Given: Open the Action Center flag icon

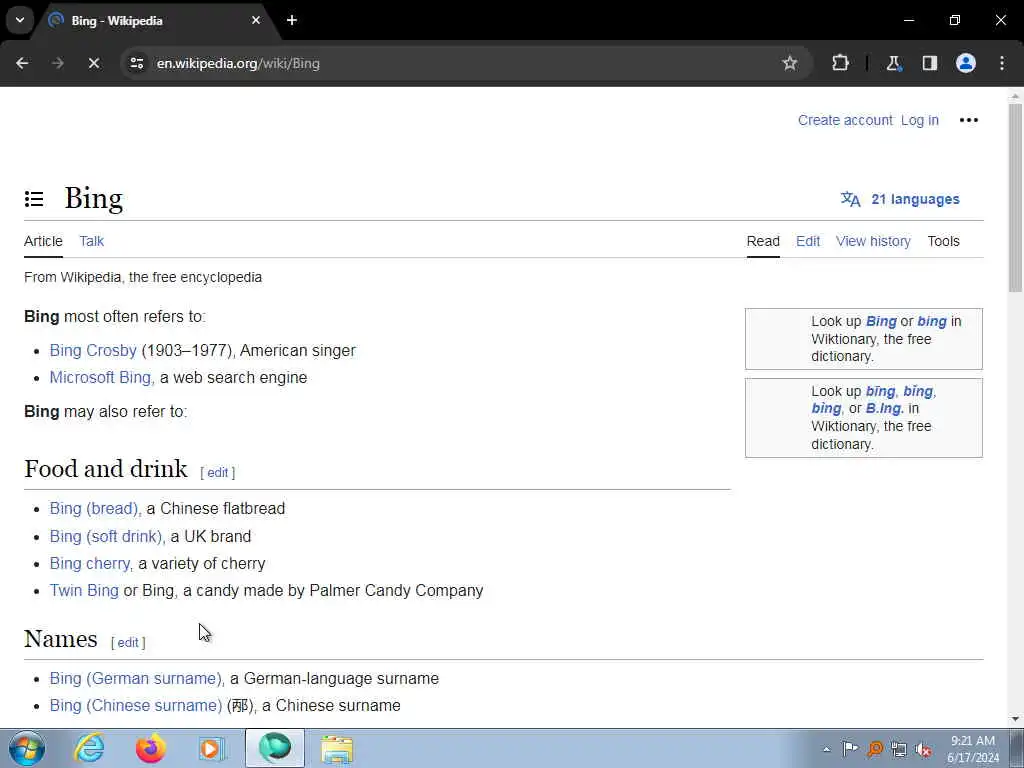Looking at the screenshot, I should [x=850, y=749].
